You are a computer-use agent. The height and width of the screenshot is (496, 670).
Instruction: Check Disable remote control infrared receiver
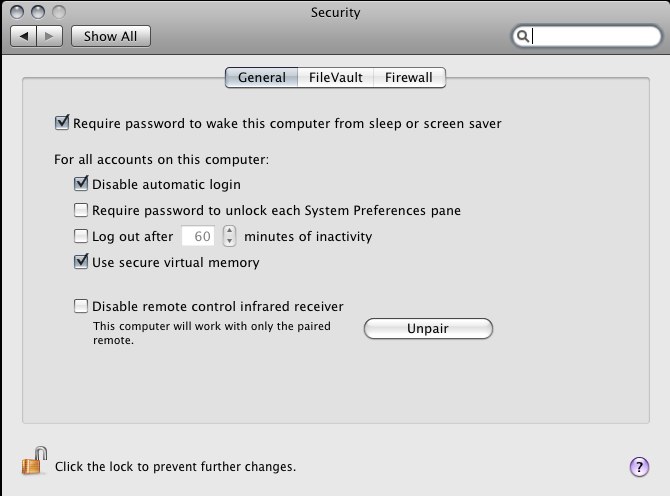tap(81, 306)
